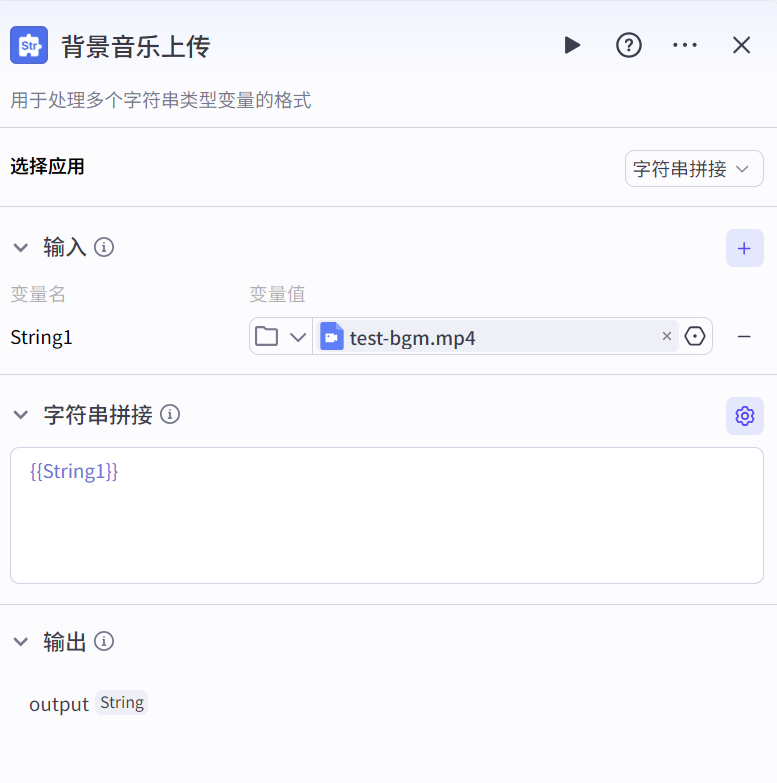The image size is (777, 783).
Task: Collapse the 字符串拼接 section
Action: (20, 415)
